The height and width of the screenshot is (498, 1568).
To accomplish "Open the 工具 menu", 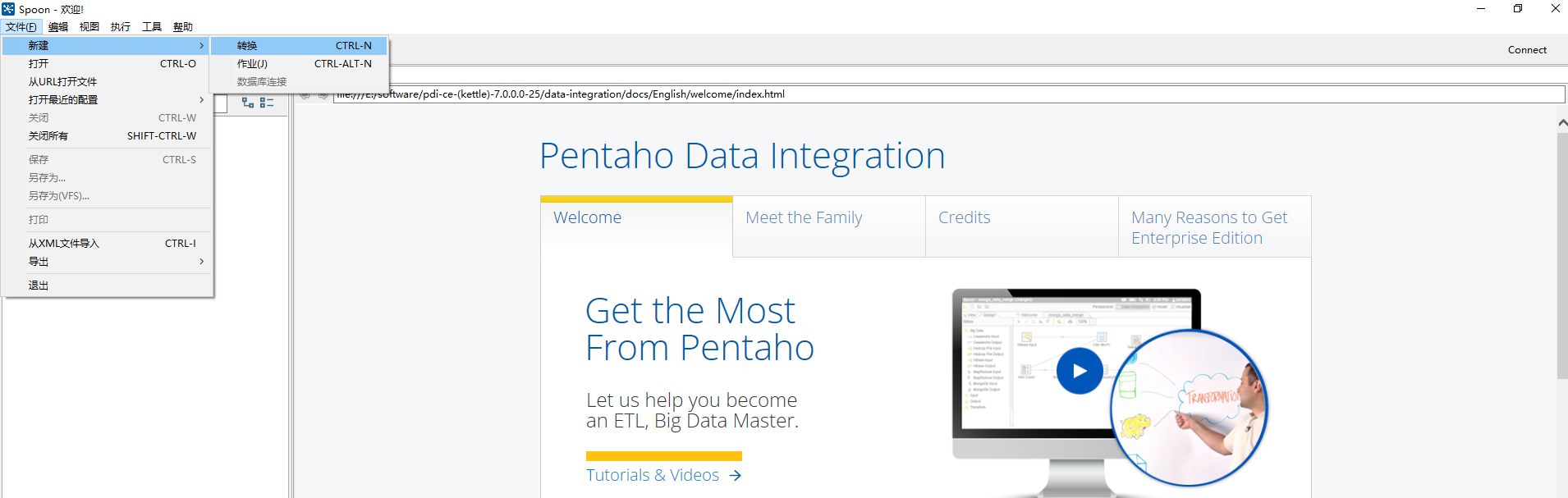I will coord(152,27).
